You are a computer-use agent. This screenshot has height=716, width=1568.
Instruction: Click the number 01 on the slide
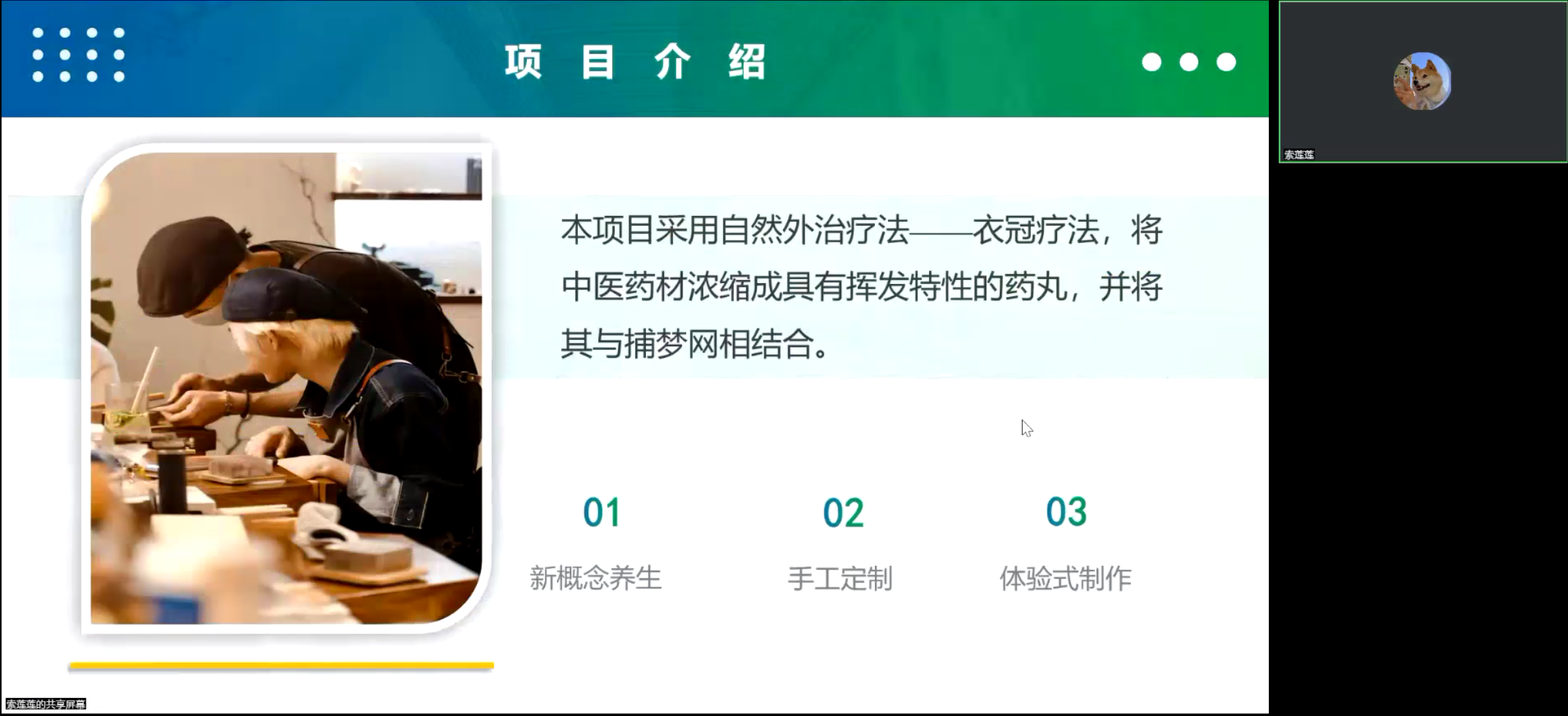pyautogui.click(x=602, y=512)
